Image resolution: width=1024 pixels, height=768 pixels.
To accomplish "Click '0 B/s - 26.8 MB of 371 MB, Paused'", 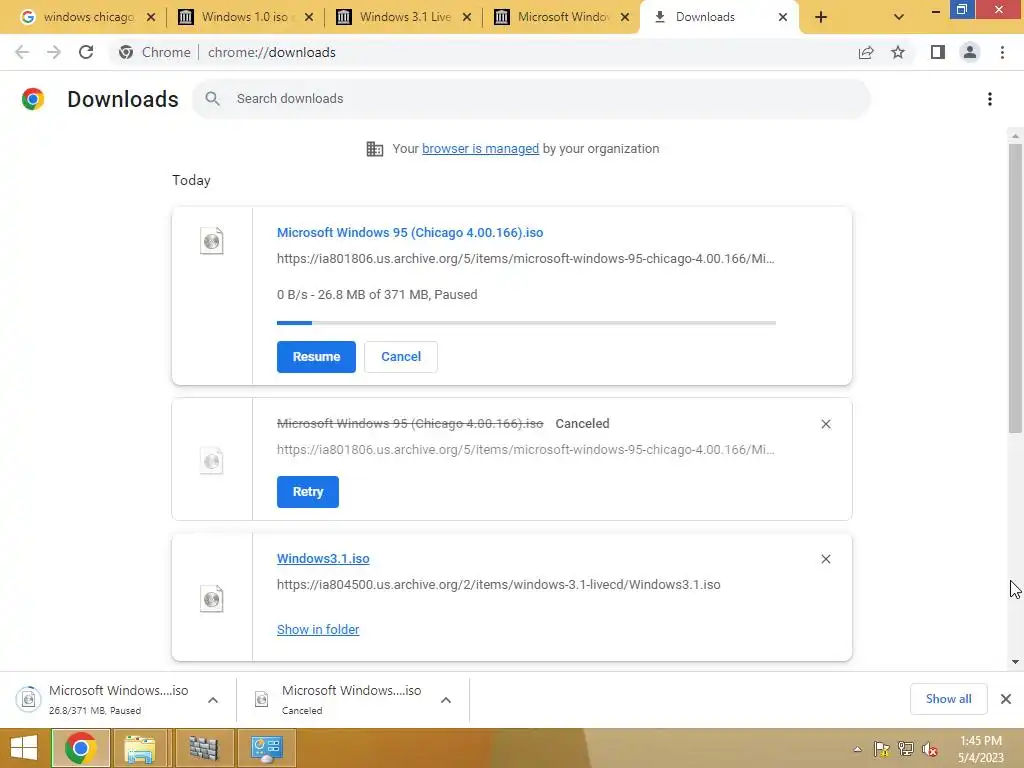I will pyautogui.click(x=377, y=295).
